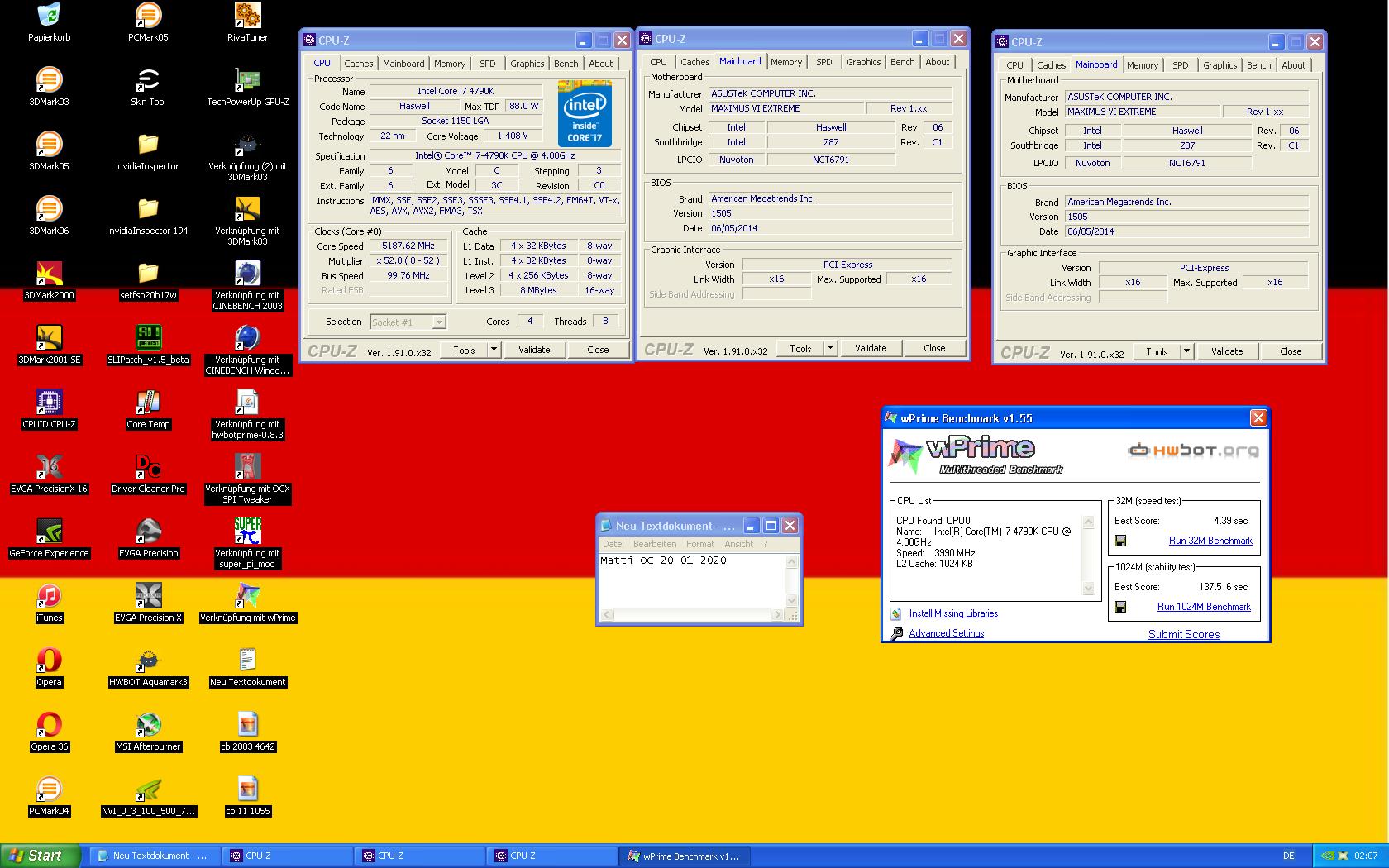Open Install Missing Libraries link
The image size is (1389, 868).
point(953,613)
